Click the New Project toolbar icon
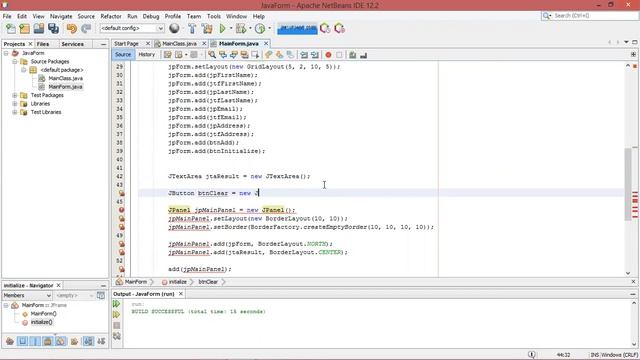Image resolution: width=640 pixels, height=360 pixels. click(x=24, y=29)
